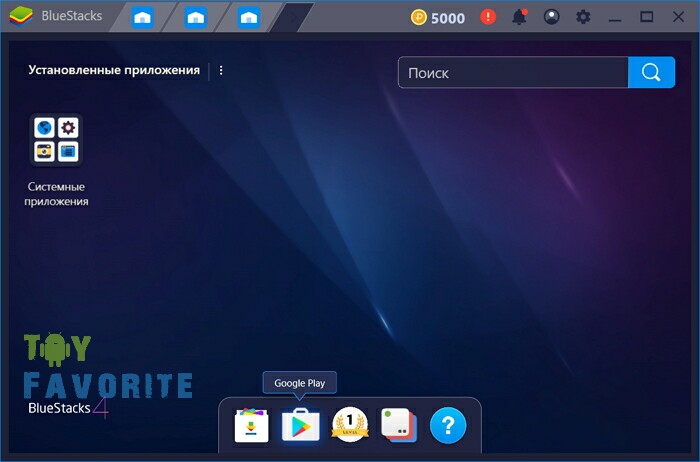Open the settings gear in title bar

tap(583, 17)
